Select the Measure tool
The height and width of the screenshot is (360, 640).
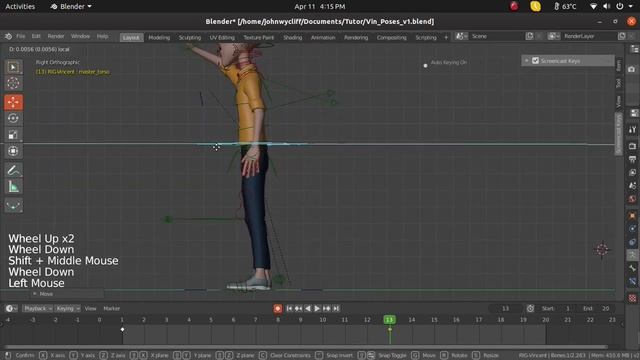point(13,187)
